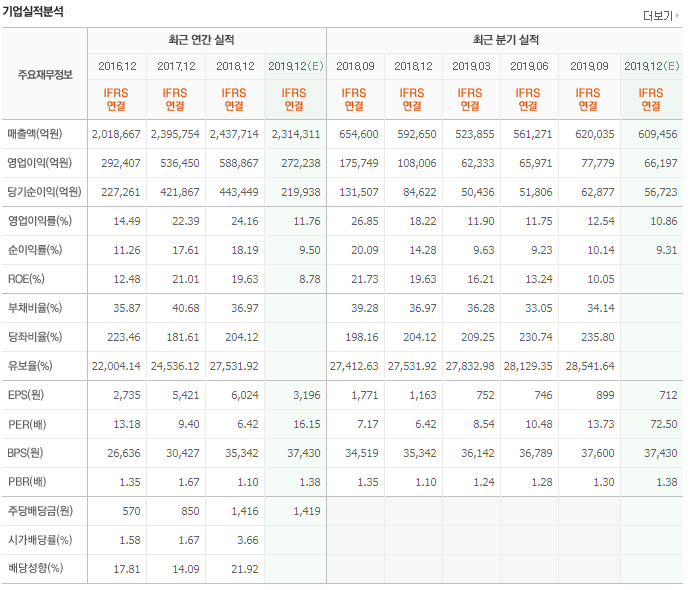This screenshot has width=694, height=590.
Task: Click the 2,018,667 sales value
Action: [x=116, y=134]
